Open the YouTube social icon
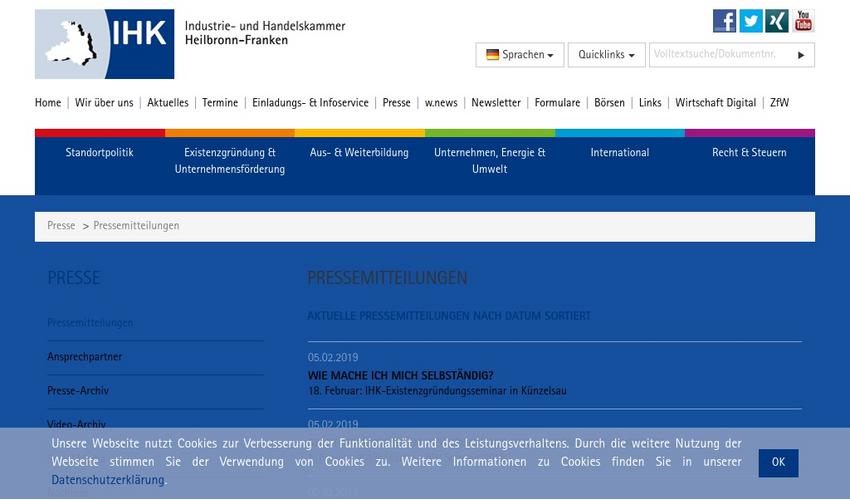850x500 pixels. [x=803, y=21]
